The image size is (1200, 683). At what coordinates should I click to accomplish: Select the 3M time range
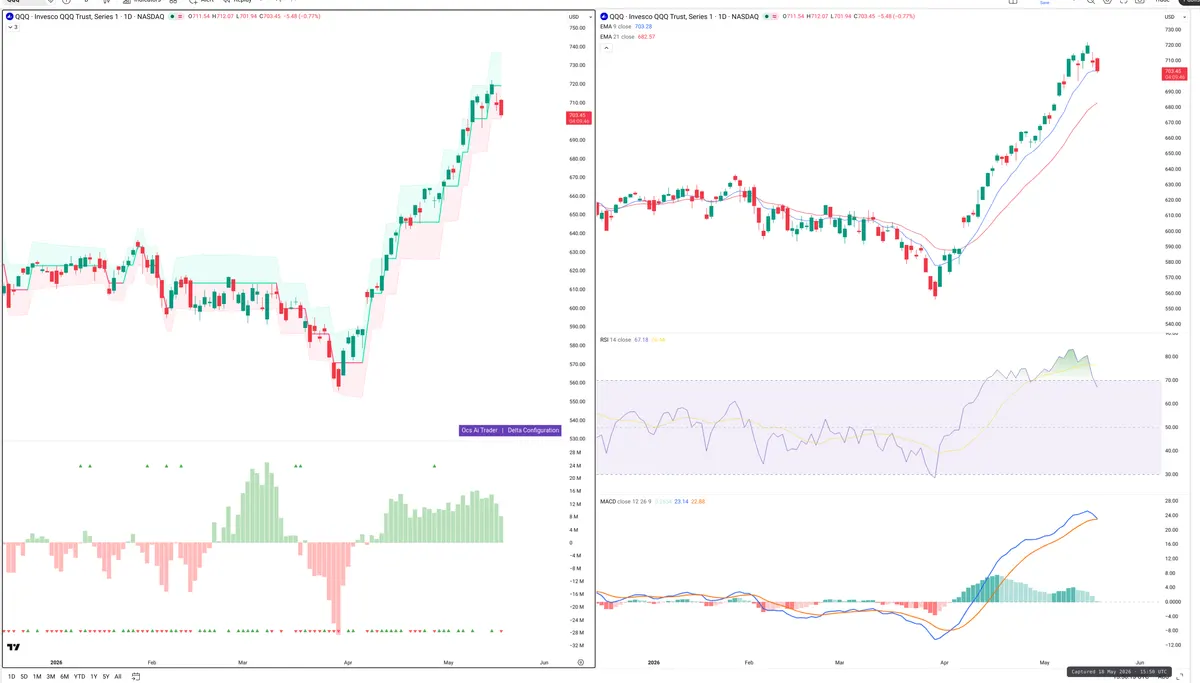click(50, 677)
